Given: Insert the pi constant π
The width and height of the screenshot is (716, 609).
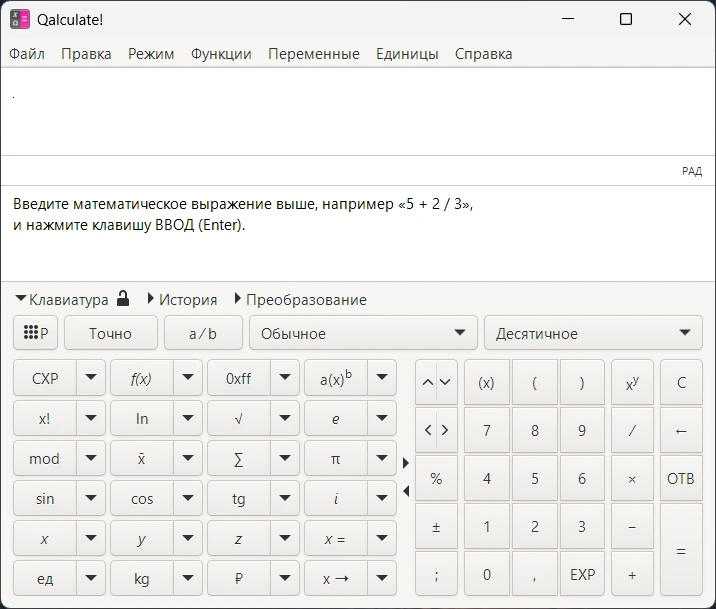Looking at the screenshot, I should tap(336, 458).
